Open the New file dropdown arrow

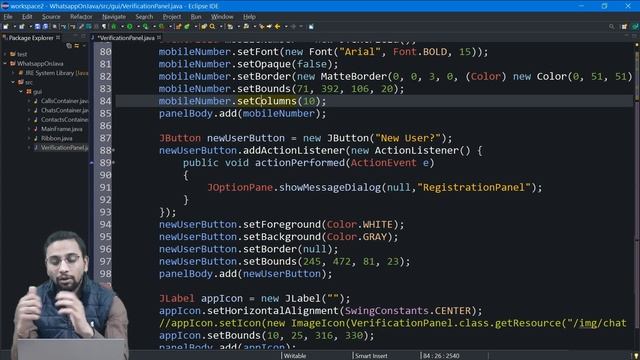pyautogui.click(x=14, y=27)
